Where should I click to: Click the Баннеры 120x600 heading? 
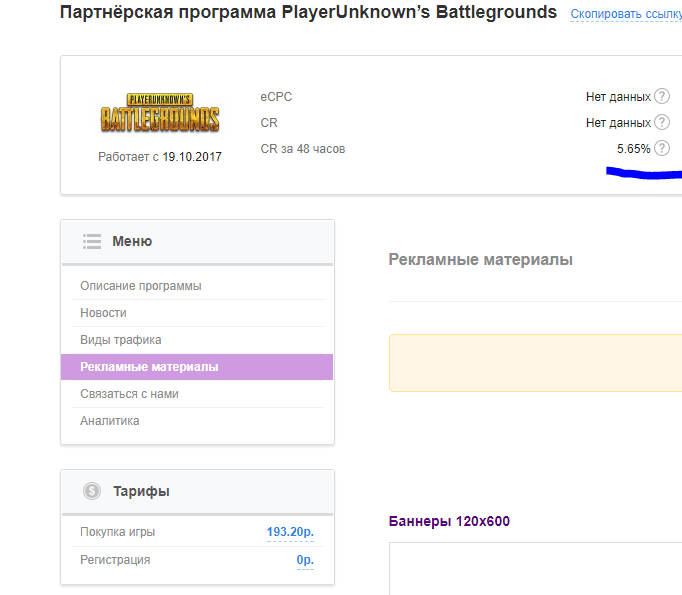pos(449,521)
